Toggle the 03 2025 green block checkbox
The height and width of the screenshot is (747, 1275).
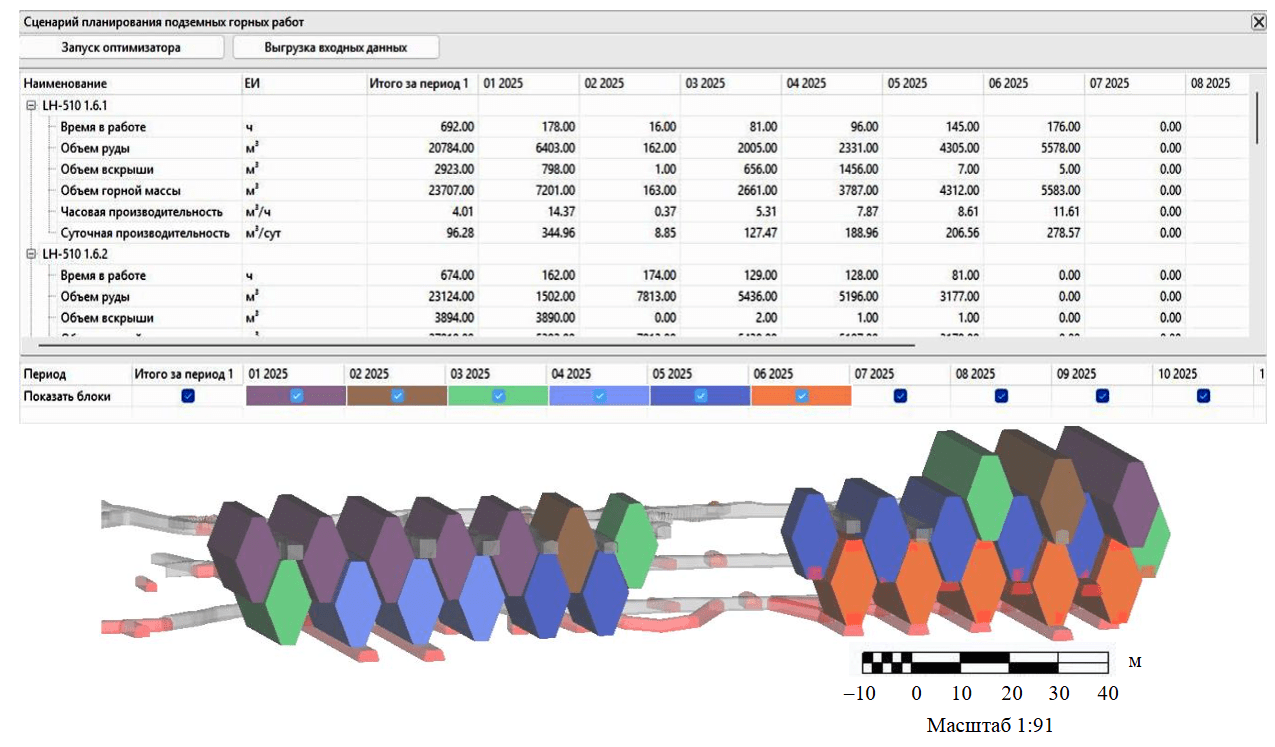(498, 396)
